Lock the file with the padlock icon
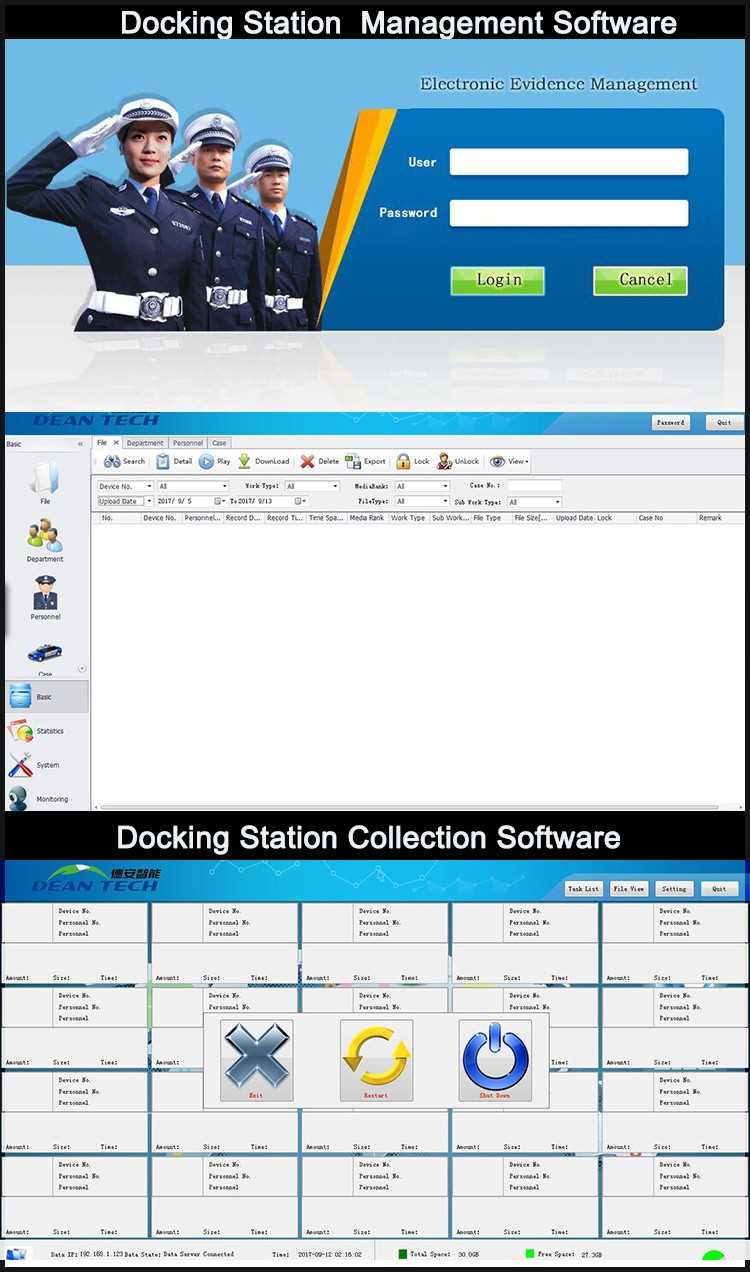 pyautogui.click(x=403, y=462)
